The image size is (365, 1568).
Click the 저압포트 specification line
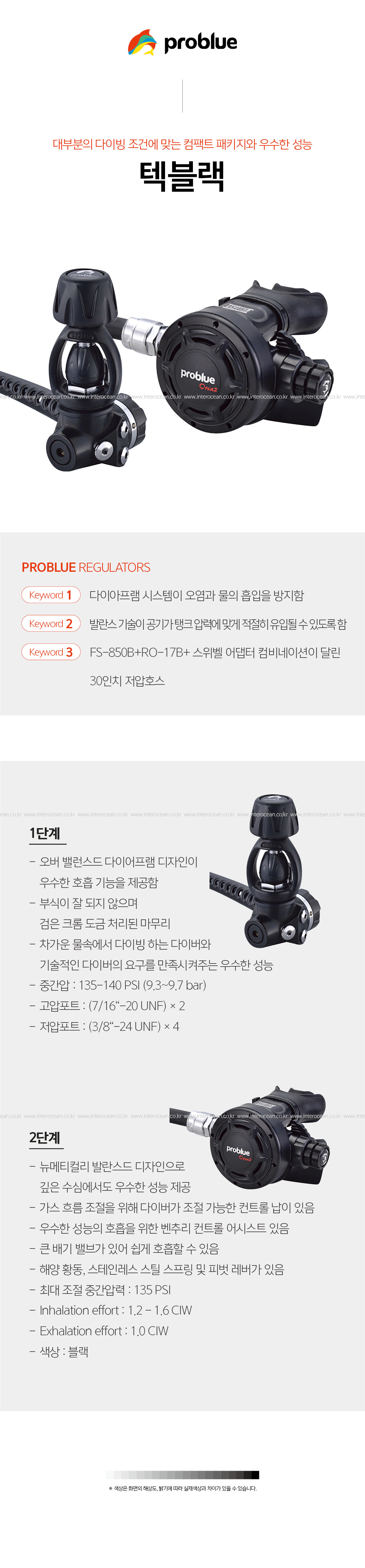pyautogui.click(x=104, y=1026)
